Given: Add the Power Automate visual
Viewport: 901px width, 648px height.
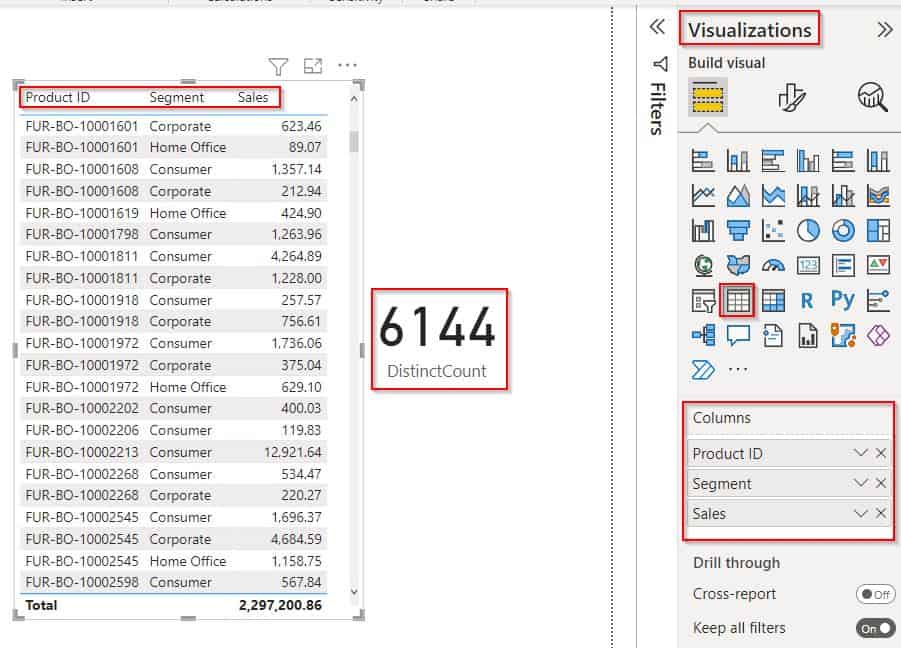Looking at the screenshot, I should tap(703, 370).
